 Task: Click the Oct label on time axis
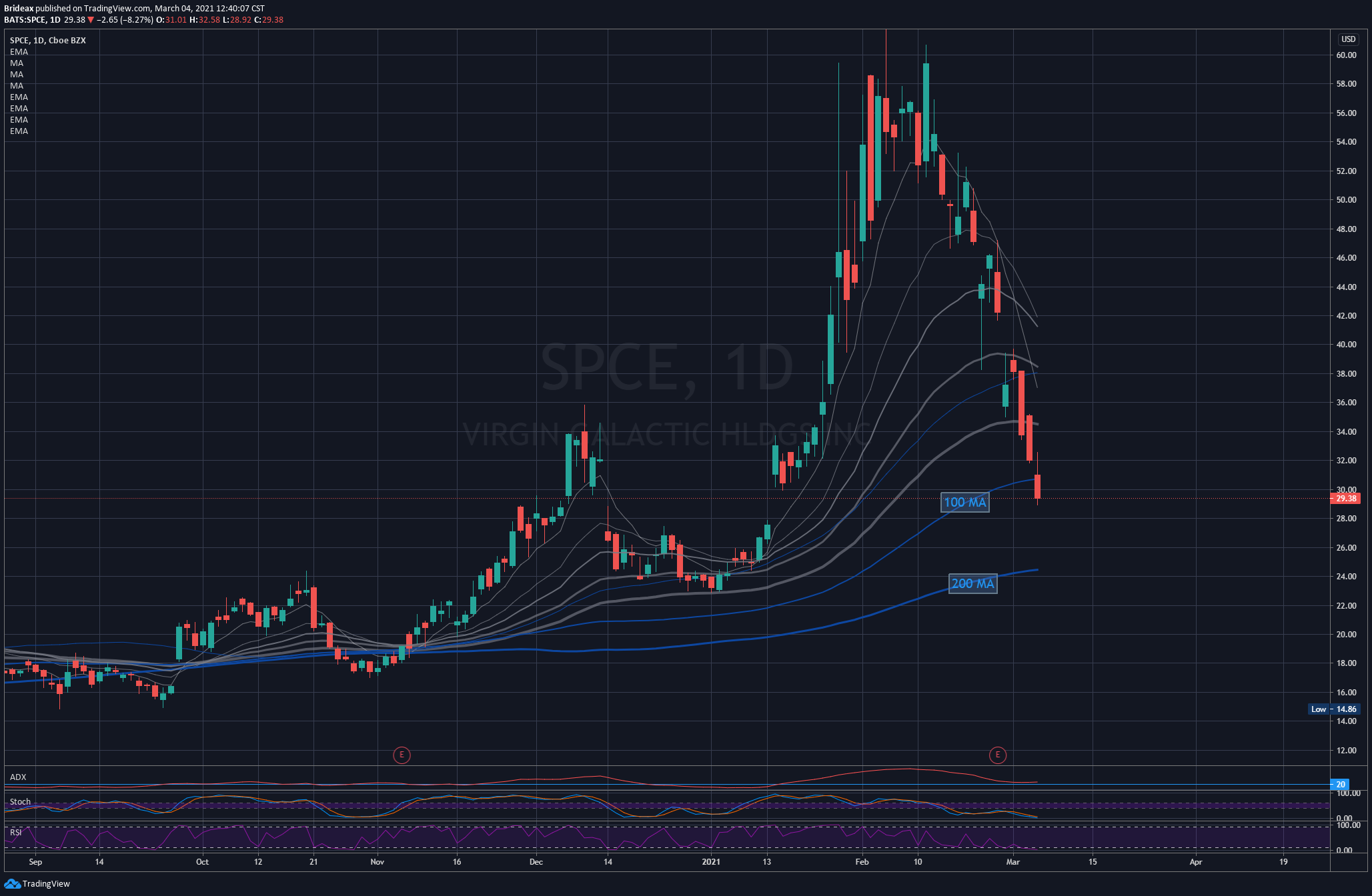(202, 862)
